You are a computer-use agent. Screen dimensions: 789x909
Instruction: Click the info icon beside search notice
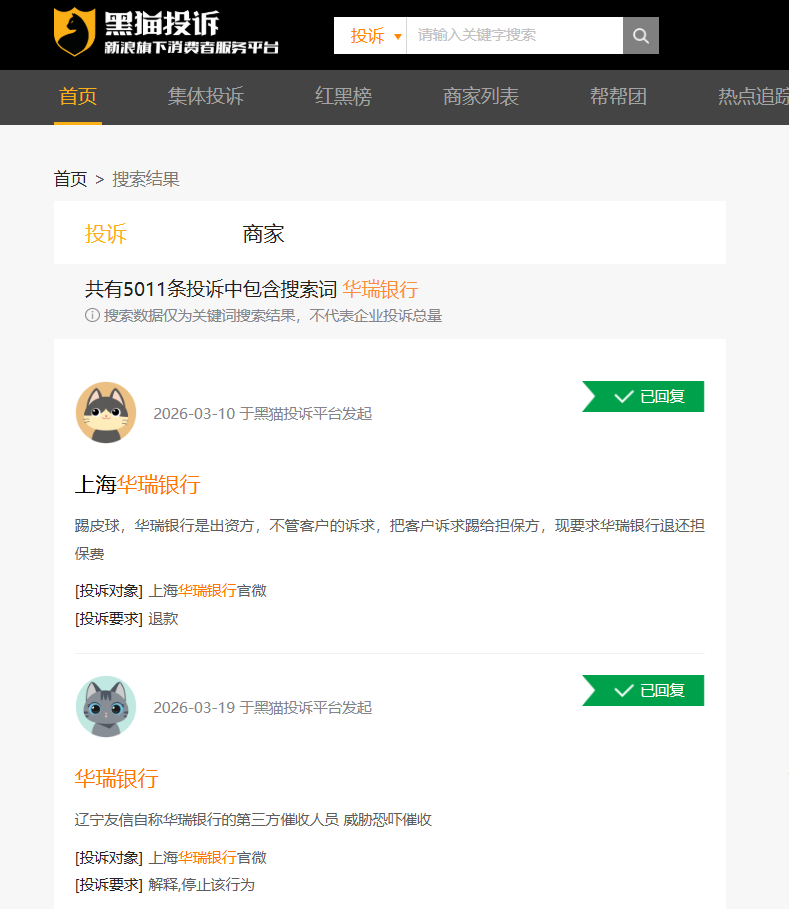click(92, 316)
